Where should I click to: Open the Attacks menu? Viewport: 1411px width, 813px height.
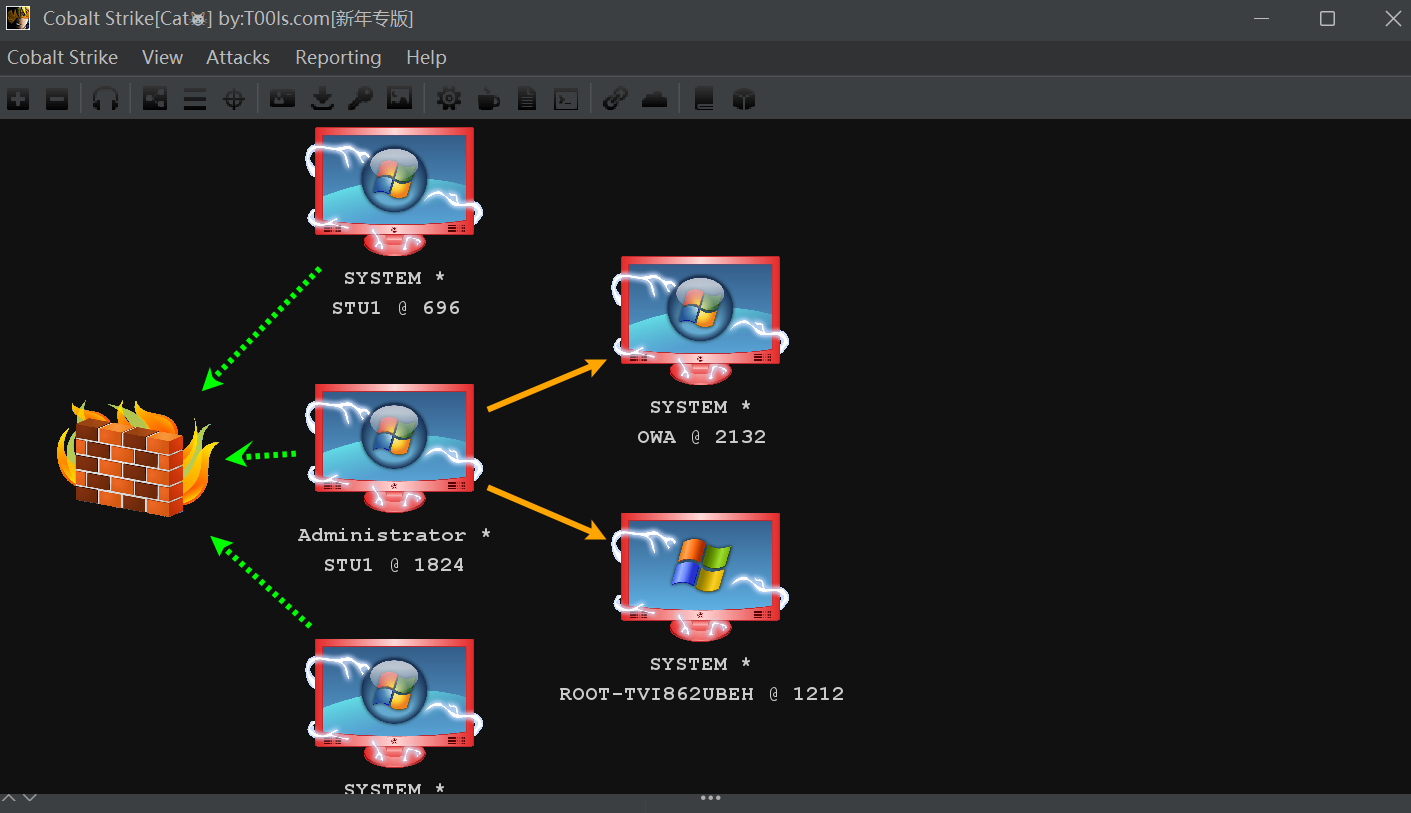[238, 57]
